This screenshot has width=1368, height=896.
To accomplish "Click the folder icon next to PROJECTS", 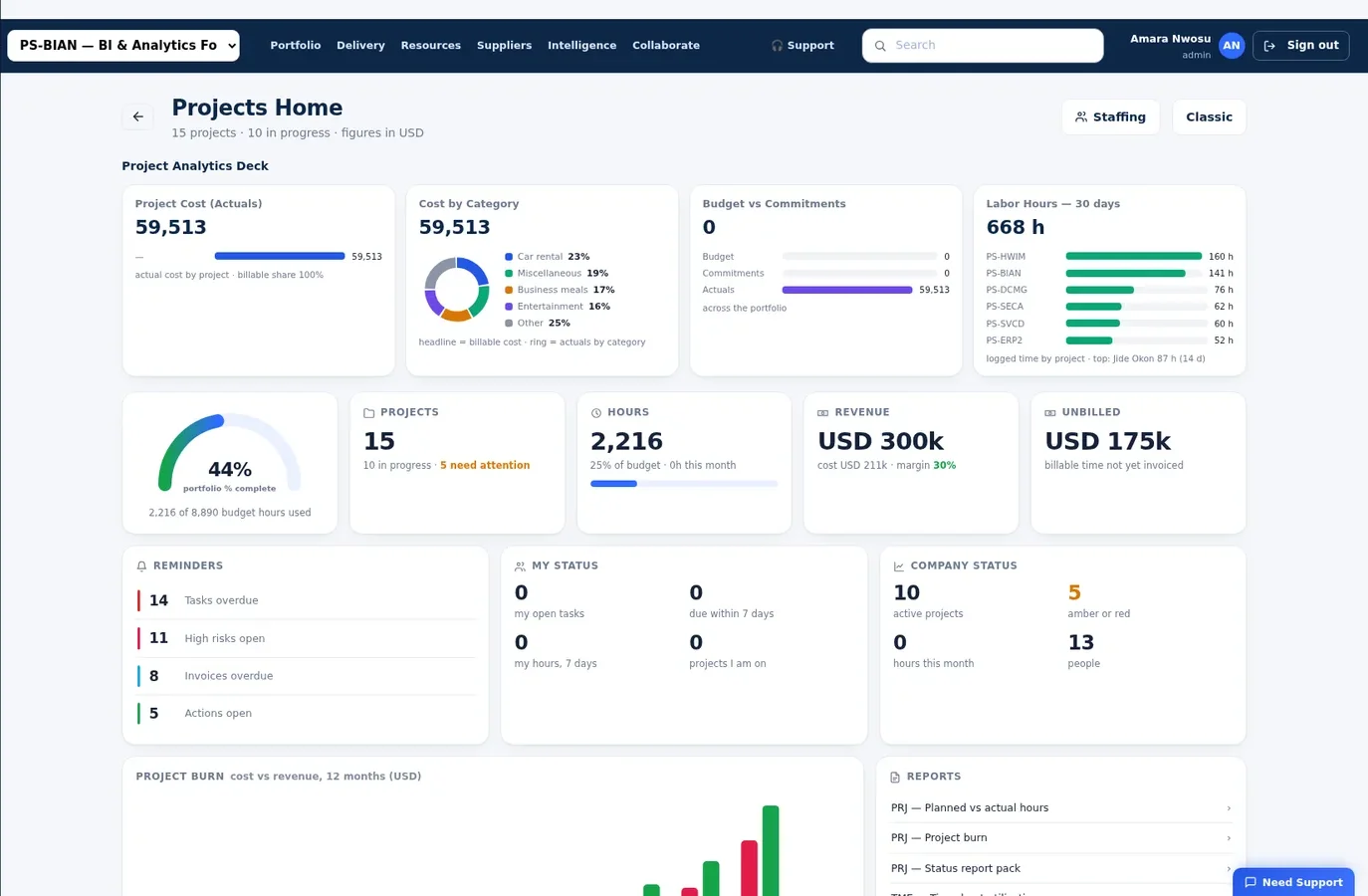I will (x=369, y=412).
